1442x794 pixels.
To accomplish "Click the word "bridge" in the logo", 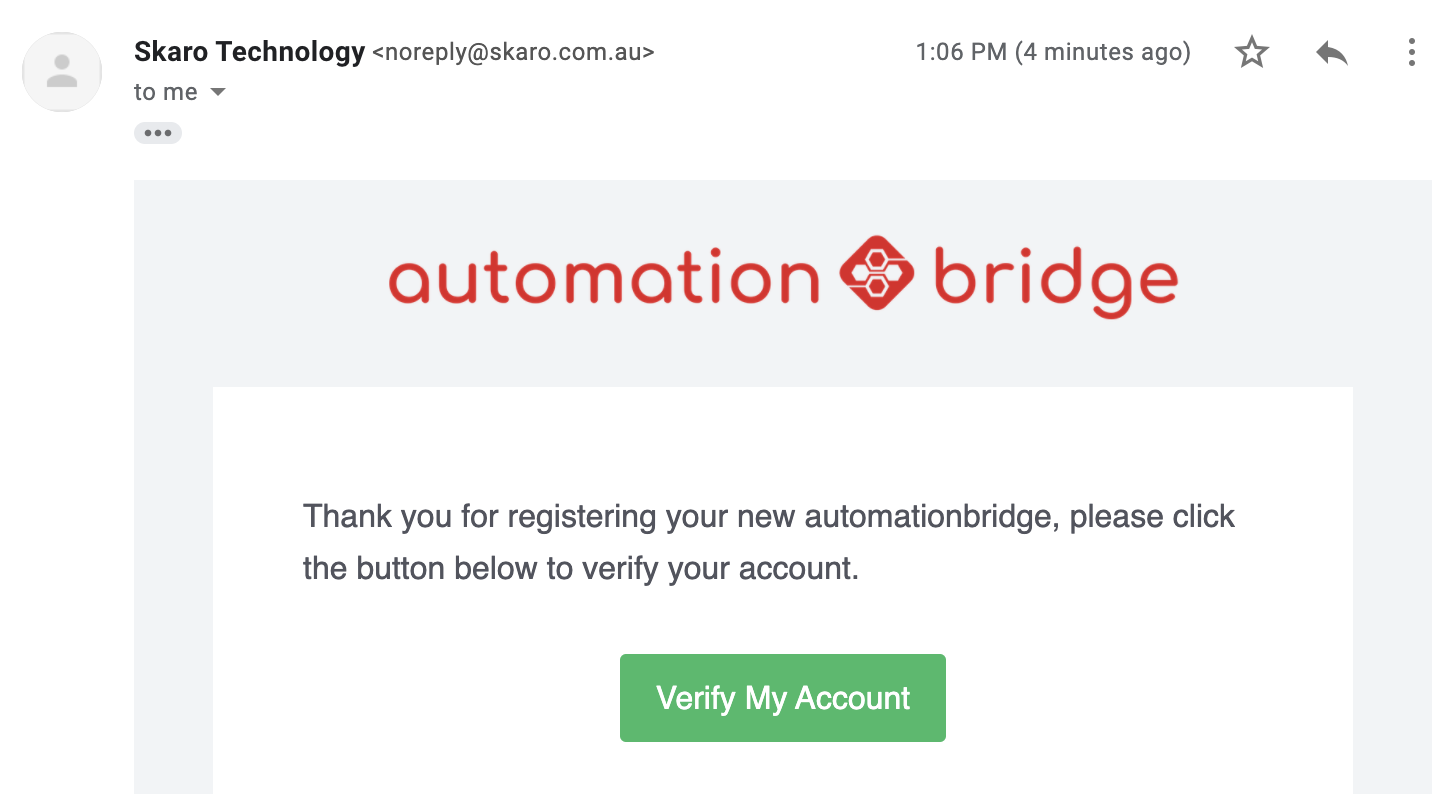I will (1056, 279).
